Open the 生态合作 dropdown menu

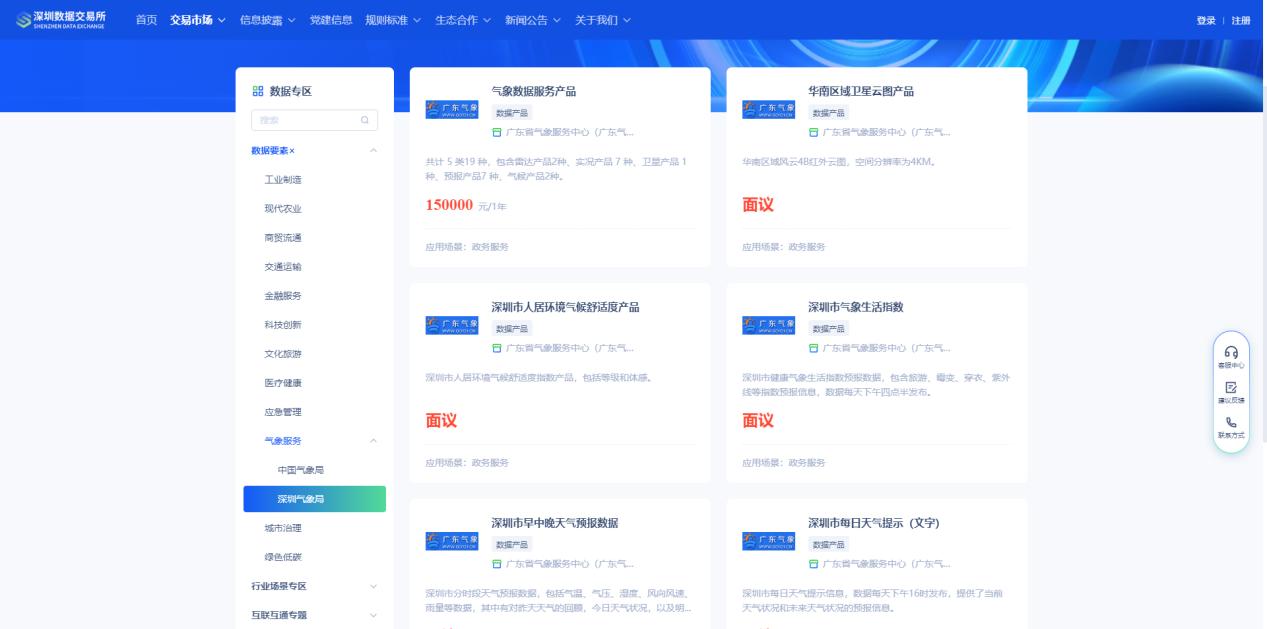point(463,20)
